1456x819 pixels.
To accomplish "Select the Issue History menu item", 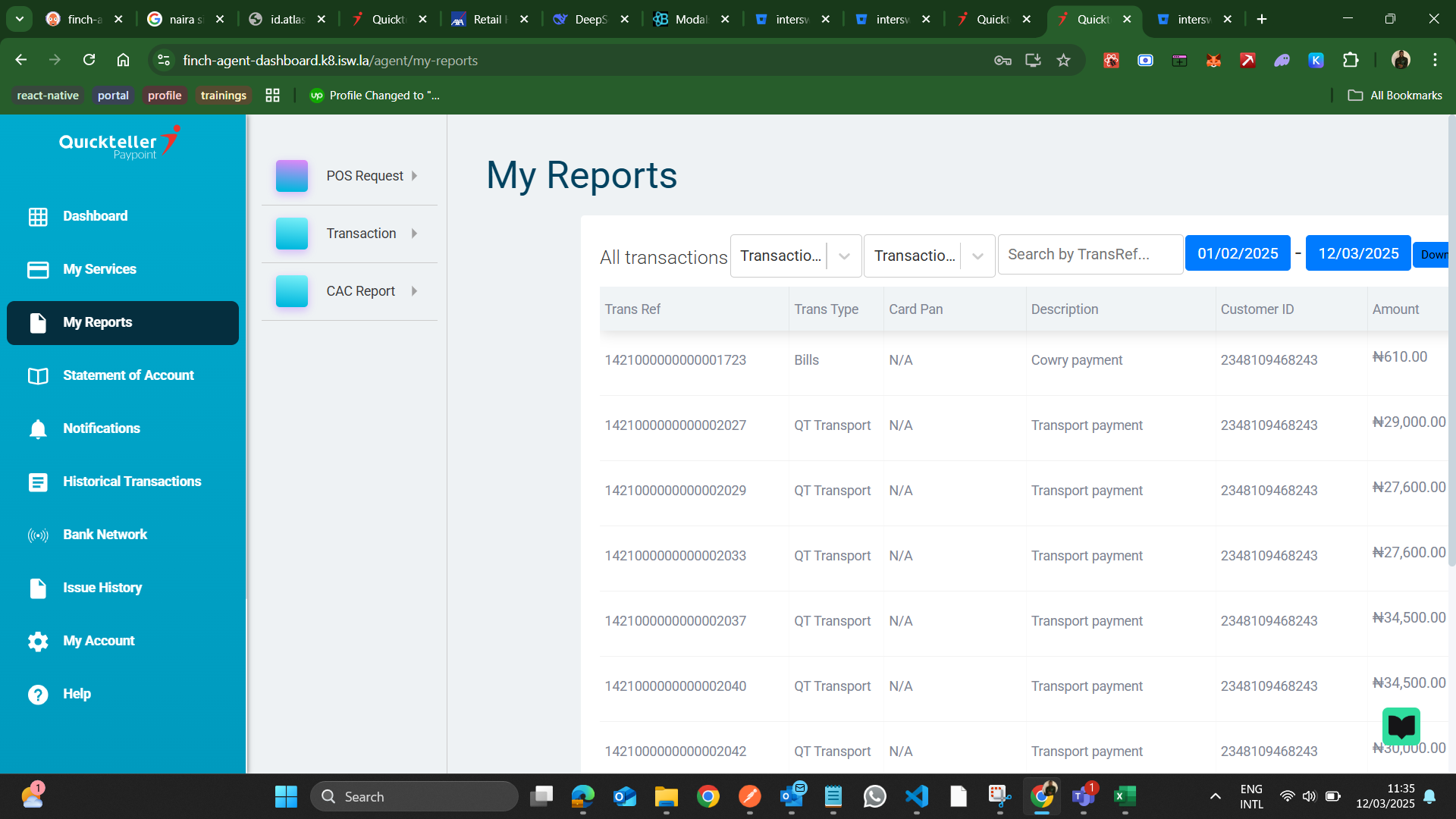I will coord(102,588).
